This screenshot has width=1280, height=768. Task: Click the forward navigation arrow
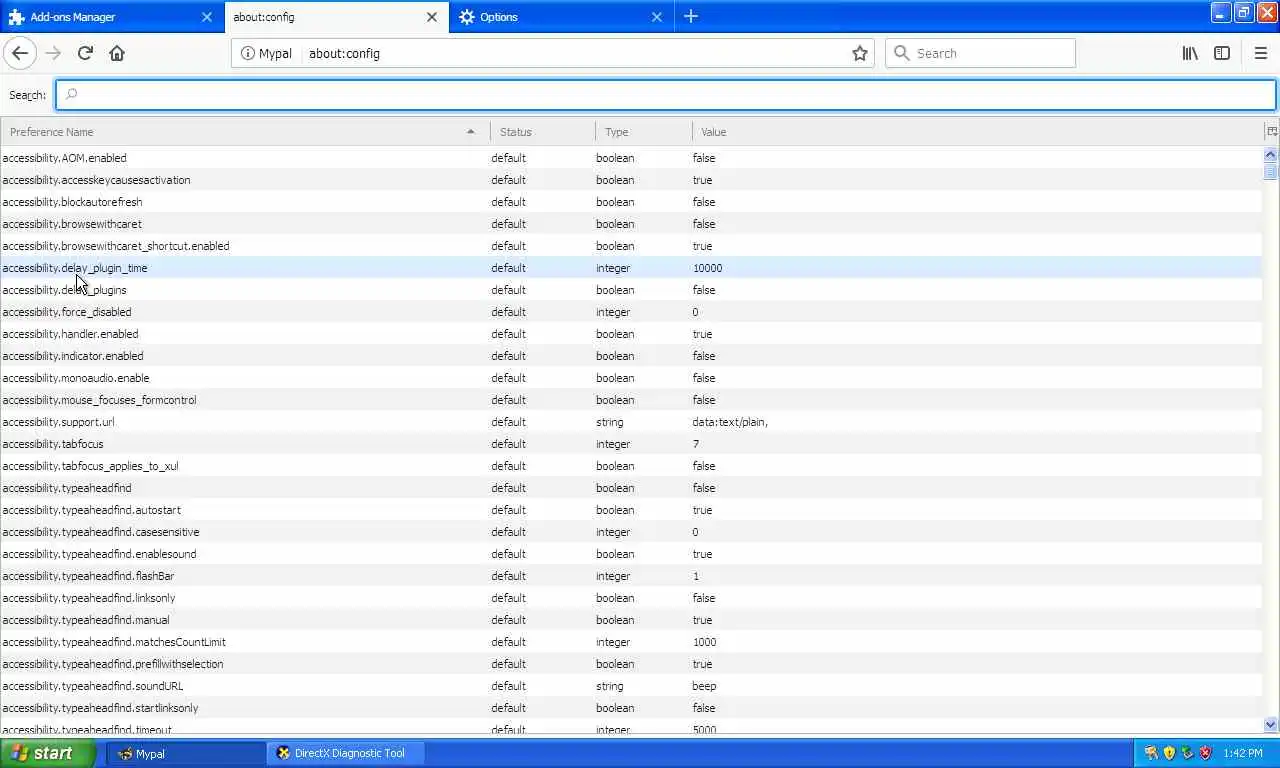click(x=53, y=53)
